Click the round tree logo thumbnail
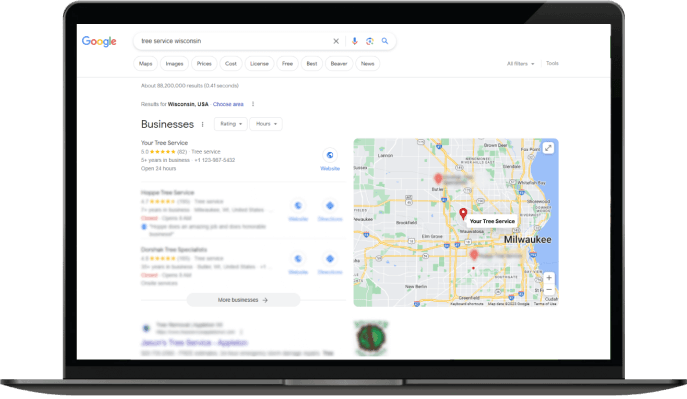The image size is (687, 399). 371,338
